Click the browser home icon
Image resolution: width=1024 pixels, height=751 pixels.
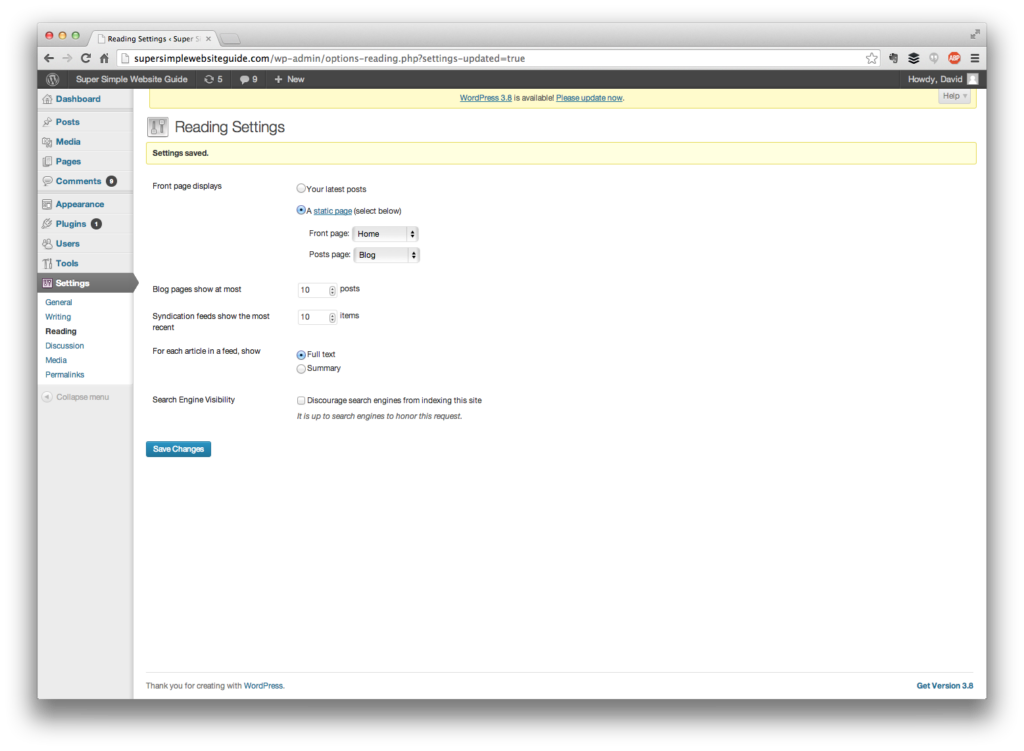click(104, 58)
